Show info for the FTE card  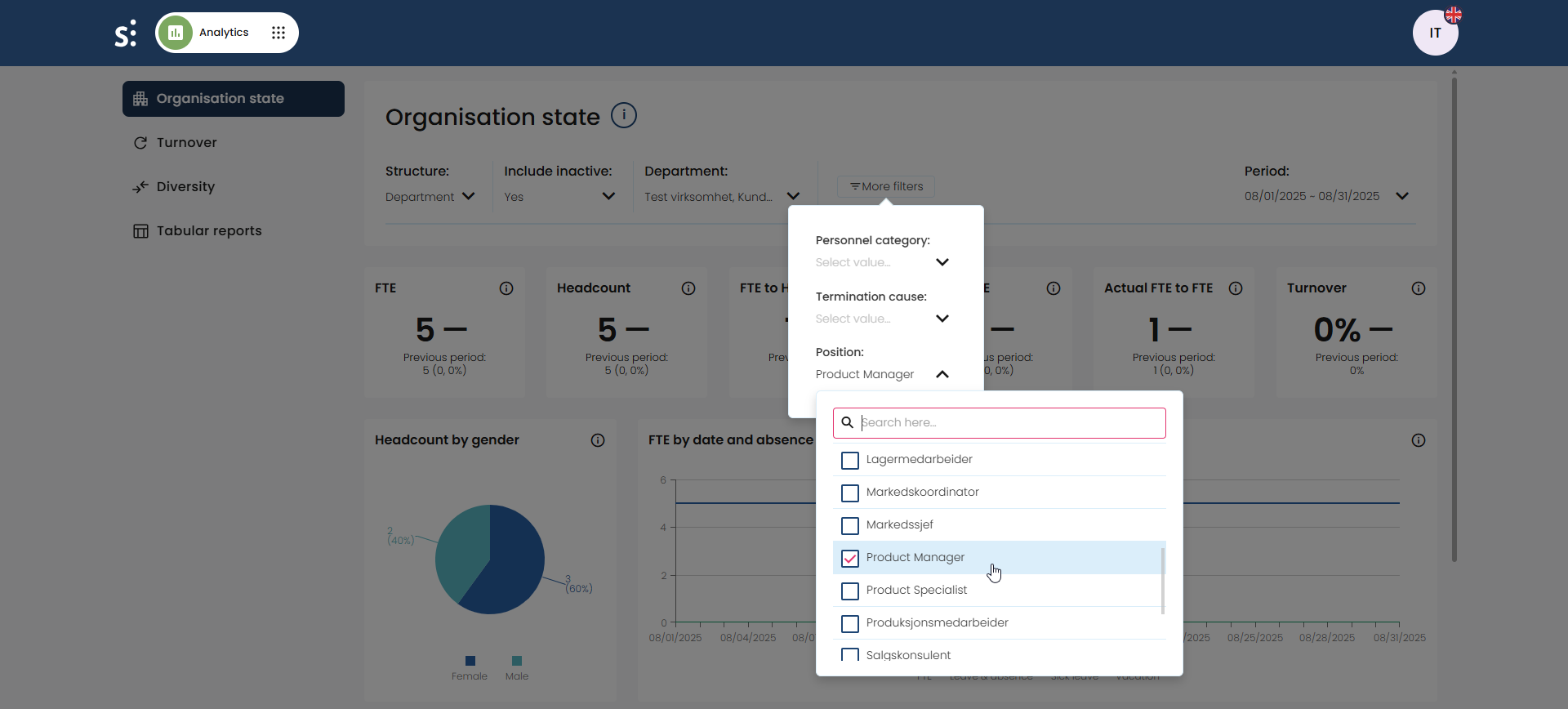click(x=506, y=288)
